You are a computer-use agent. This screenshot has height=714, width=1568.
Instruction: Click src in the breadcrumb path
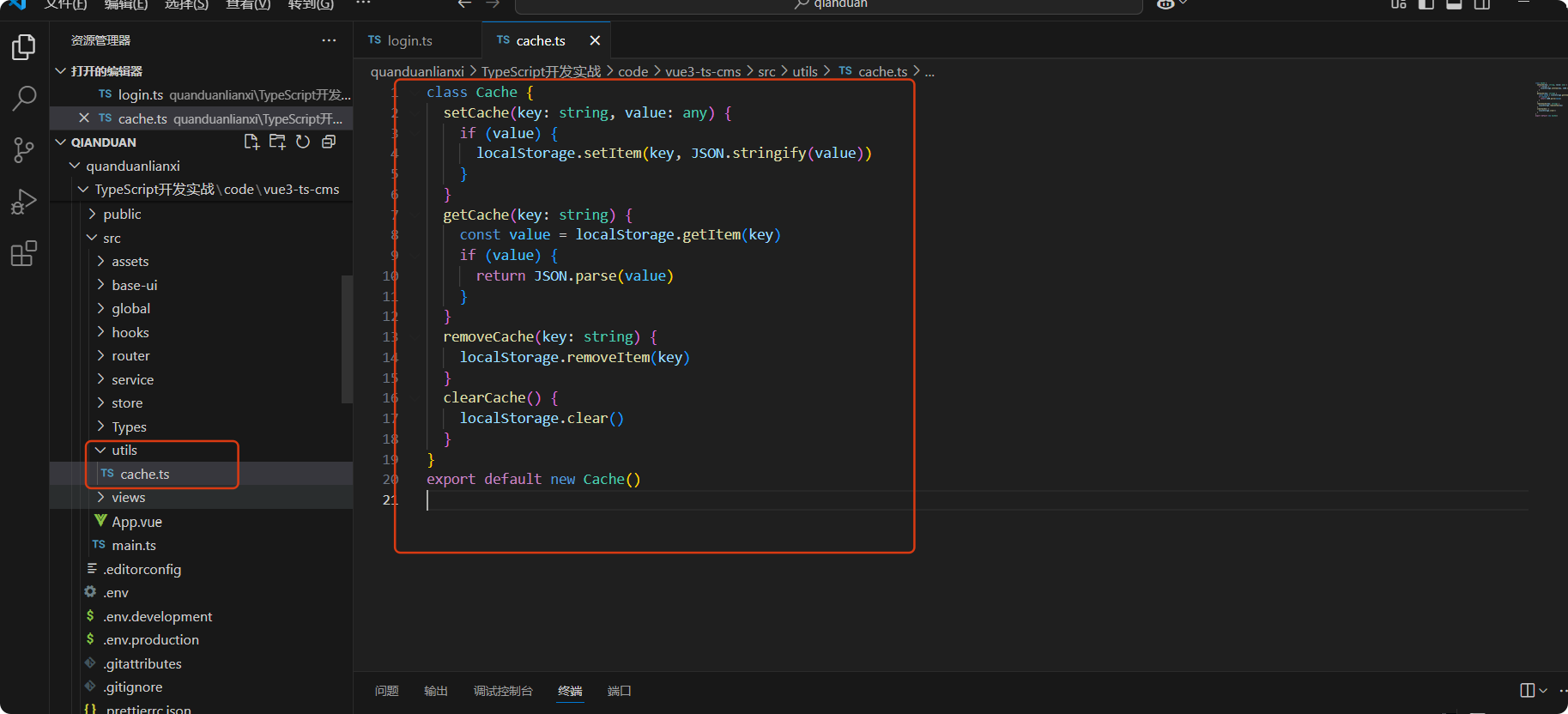click(x=766, y=72)
